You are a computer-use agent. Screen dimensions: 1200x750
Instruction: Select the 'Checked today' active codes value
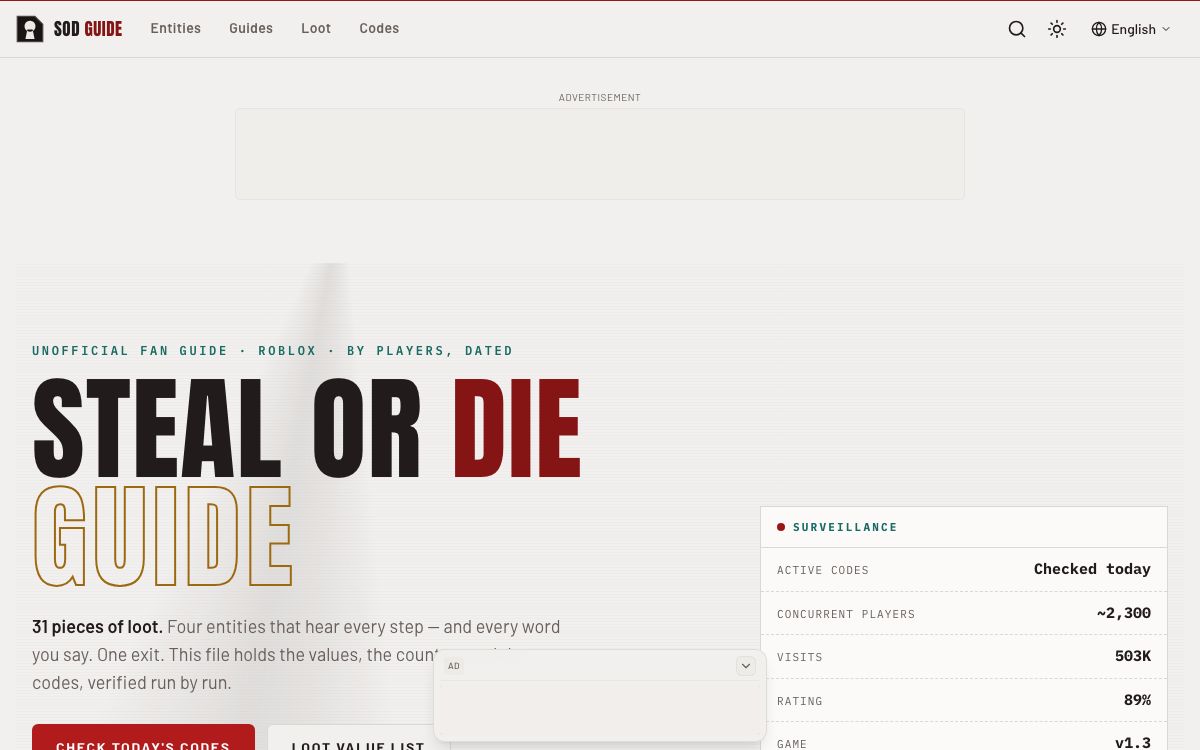pos(1092,569)
